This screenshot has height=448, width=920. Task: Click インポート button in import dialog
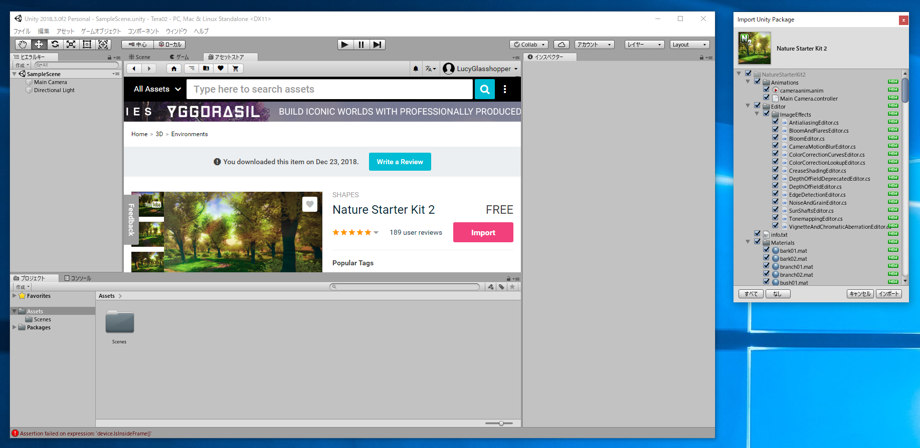[888, 294]
